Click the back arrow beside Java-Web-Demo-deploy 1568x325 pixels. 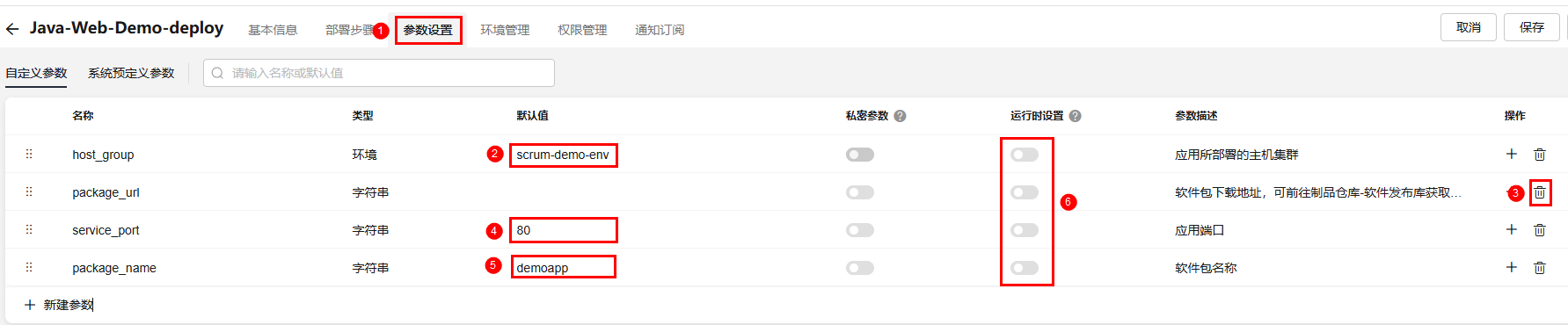click(12, 30)
